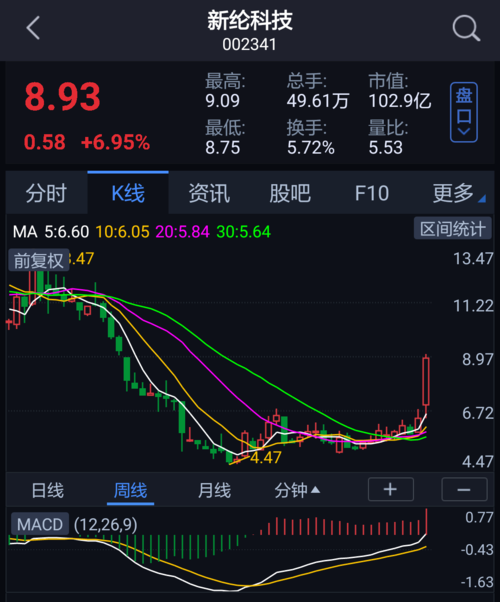Viewport: 500px width, 602px height.
Task: Toggle the 前复权 adjustment setting
Action: 38,261
